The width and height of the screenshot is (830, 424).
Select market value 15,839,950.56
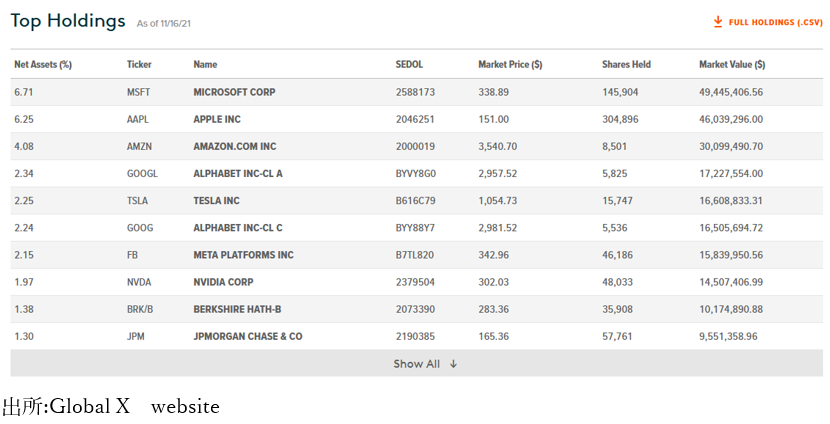click(731, 255)
